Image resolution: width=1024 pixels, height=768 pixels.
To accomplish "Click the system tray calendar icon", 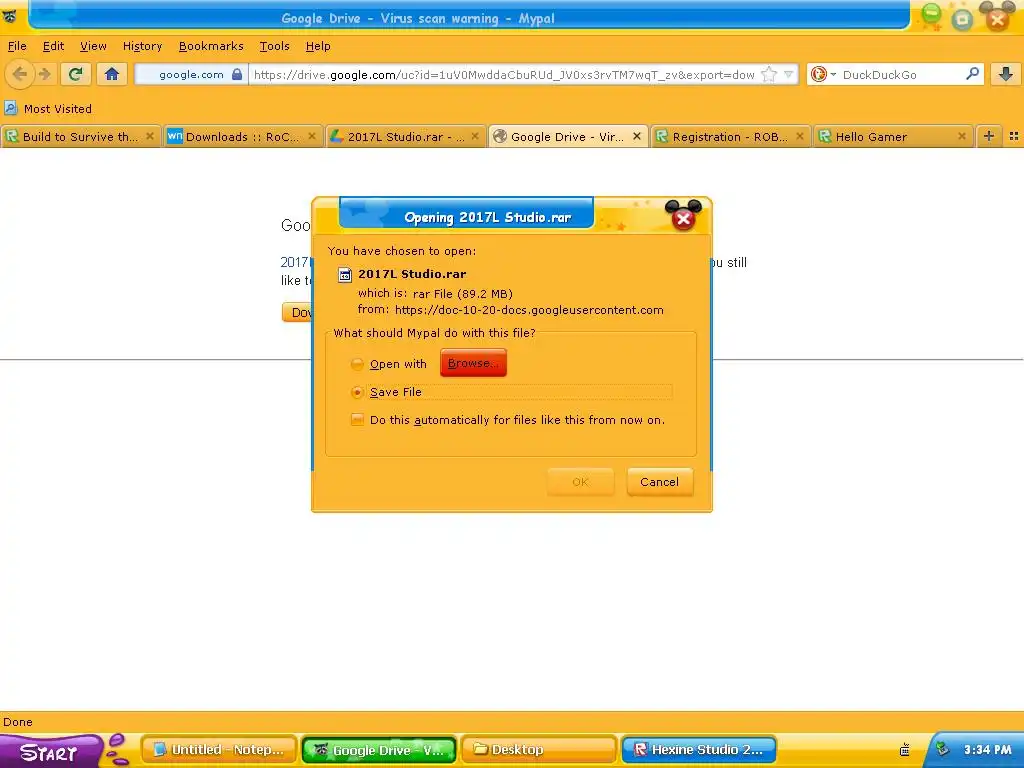I will tap(904, 750).
